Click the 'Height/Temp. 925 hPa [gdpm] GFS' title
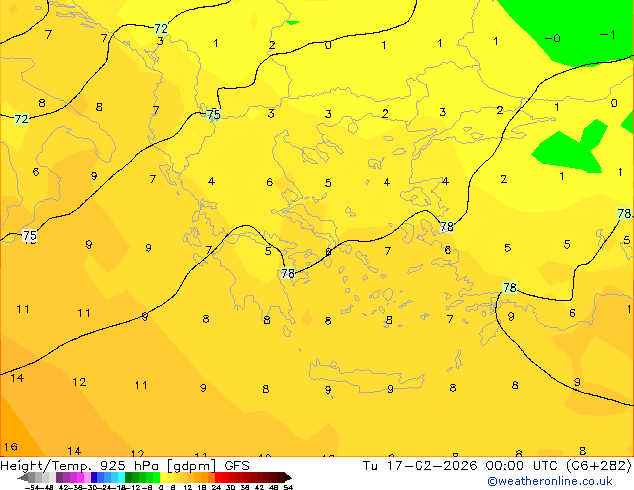The image size is (634, 490). 125,465
